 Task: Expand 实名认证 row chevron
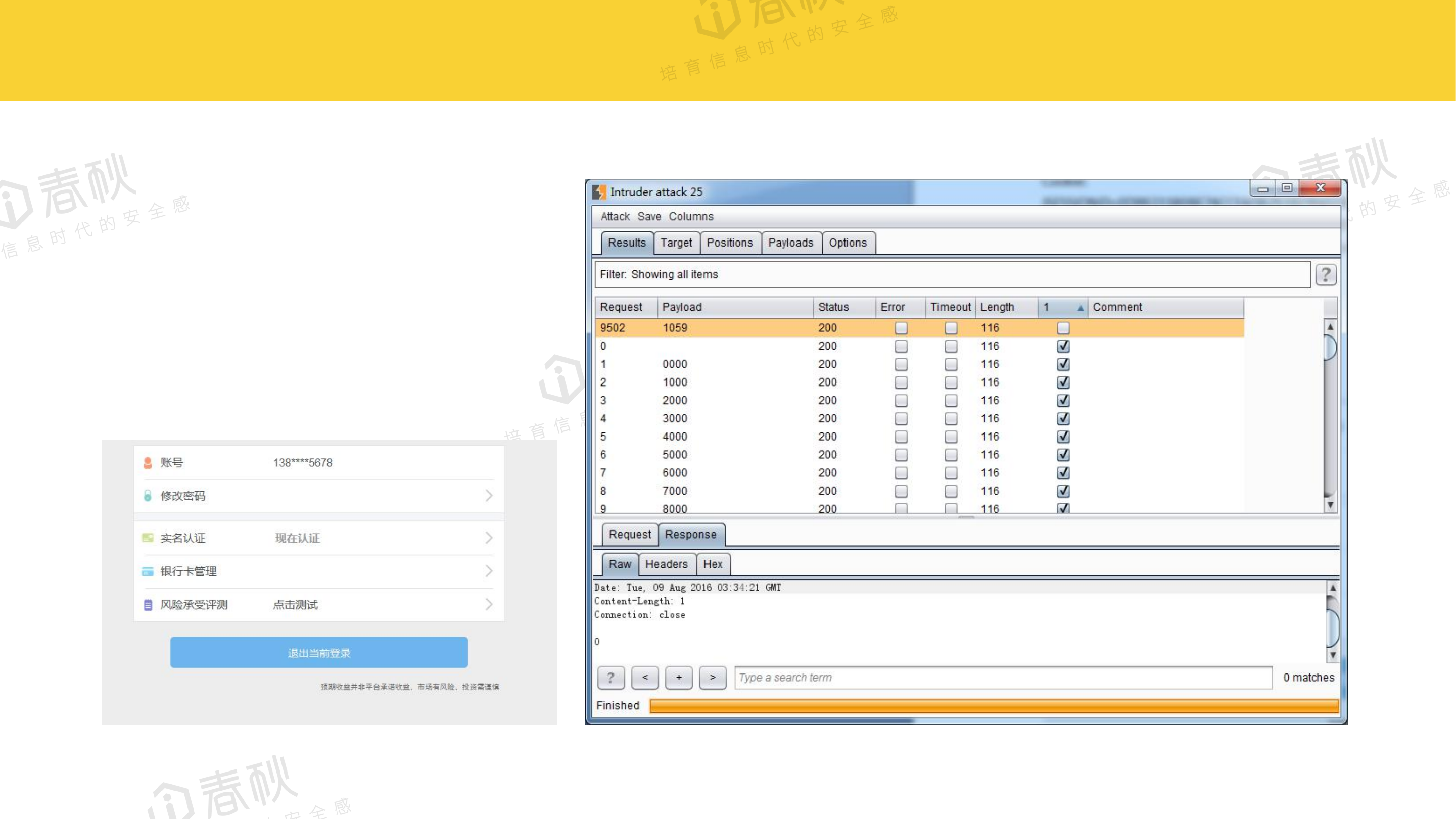[489, 538]
